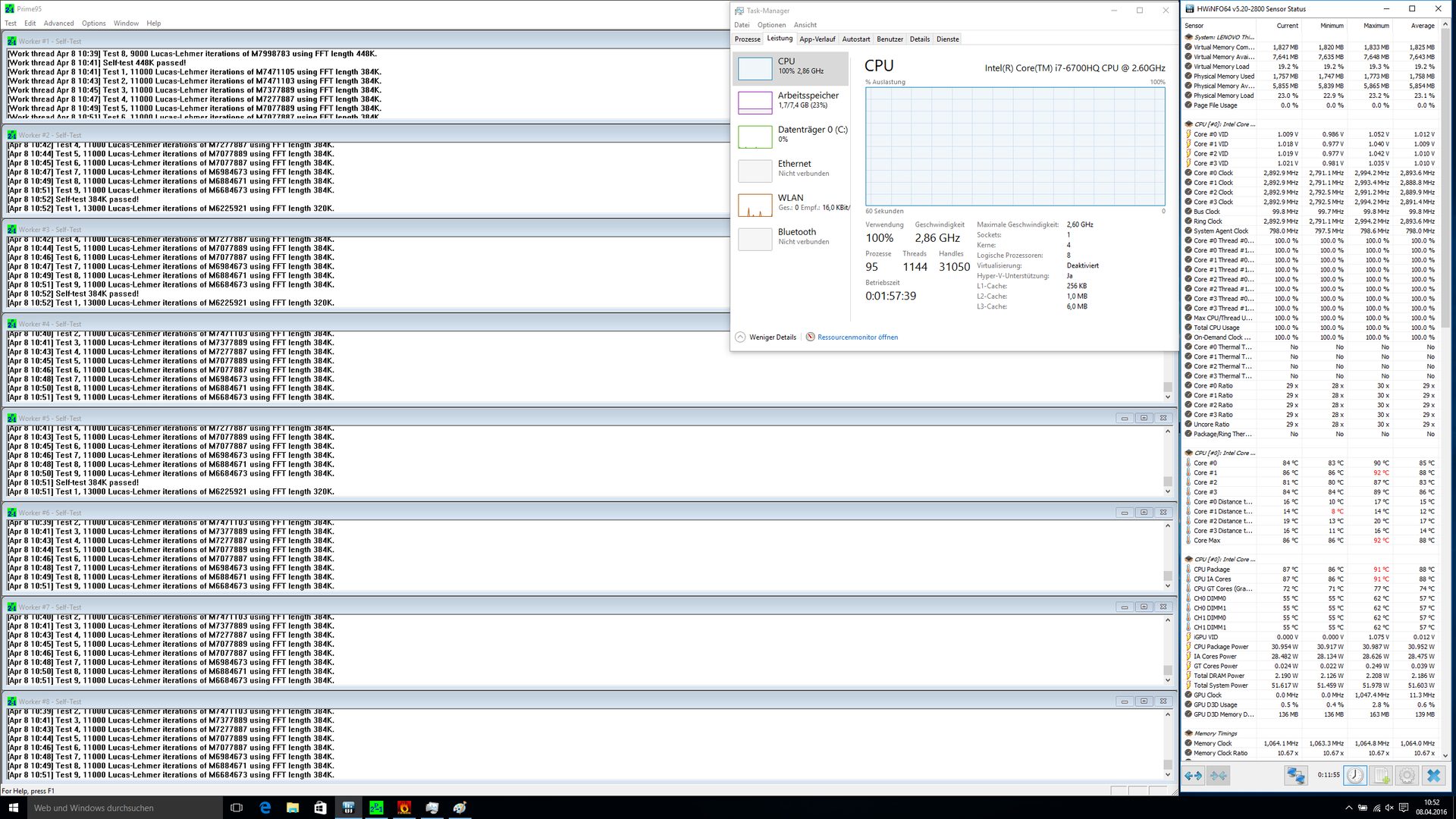Image resolution: width=1456 pixels, height=819 pixels.
Task: Click HWiNFO collapse columns arrows button
Action: point(1219,775)
